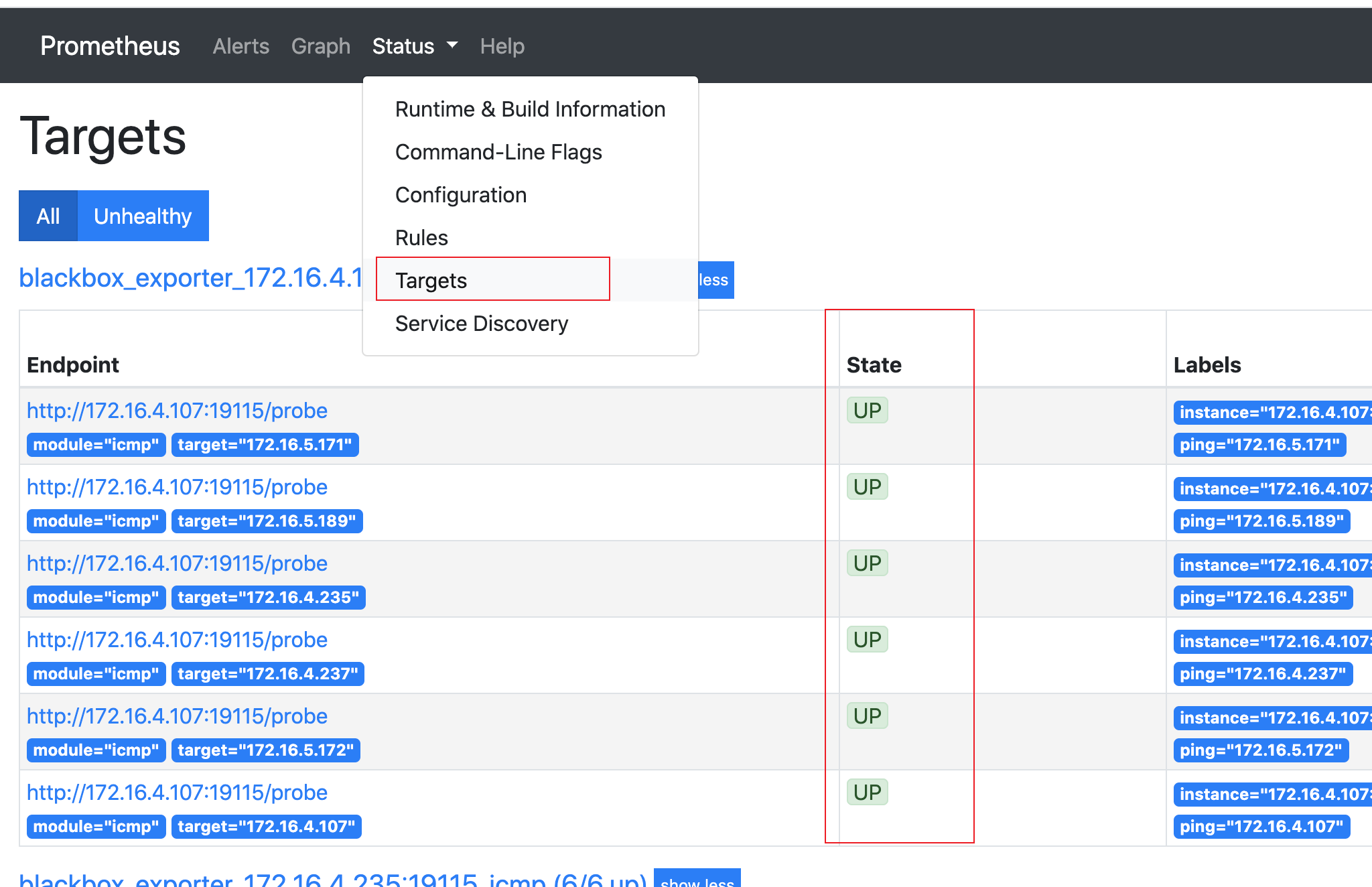This screenshot has height=887, width=1372.
Task: Open the Alerts page
Action: click(241, 46)
